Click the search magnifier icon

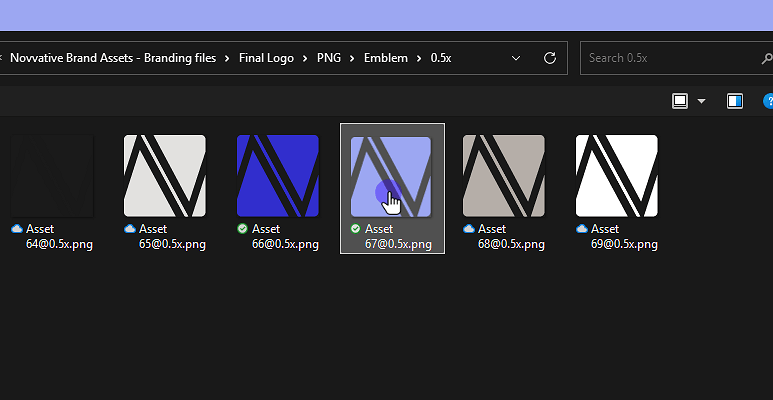(767, 59)
